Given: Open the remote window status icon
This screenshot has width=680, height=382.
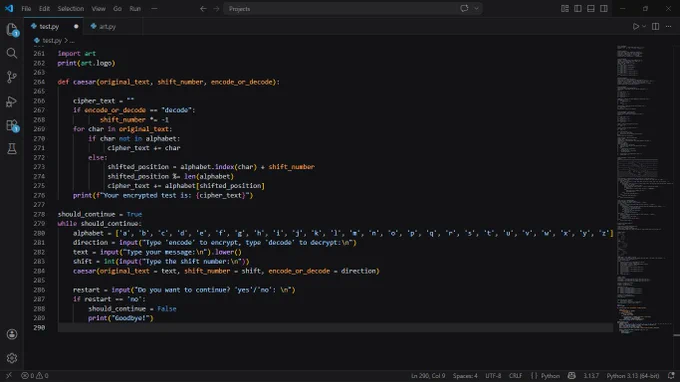Looking at the screenshot, I should pos(9,375).
